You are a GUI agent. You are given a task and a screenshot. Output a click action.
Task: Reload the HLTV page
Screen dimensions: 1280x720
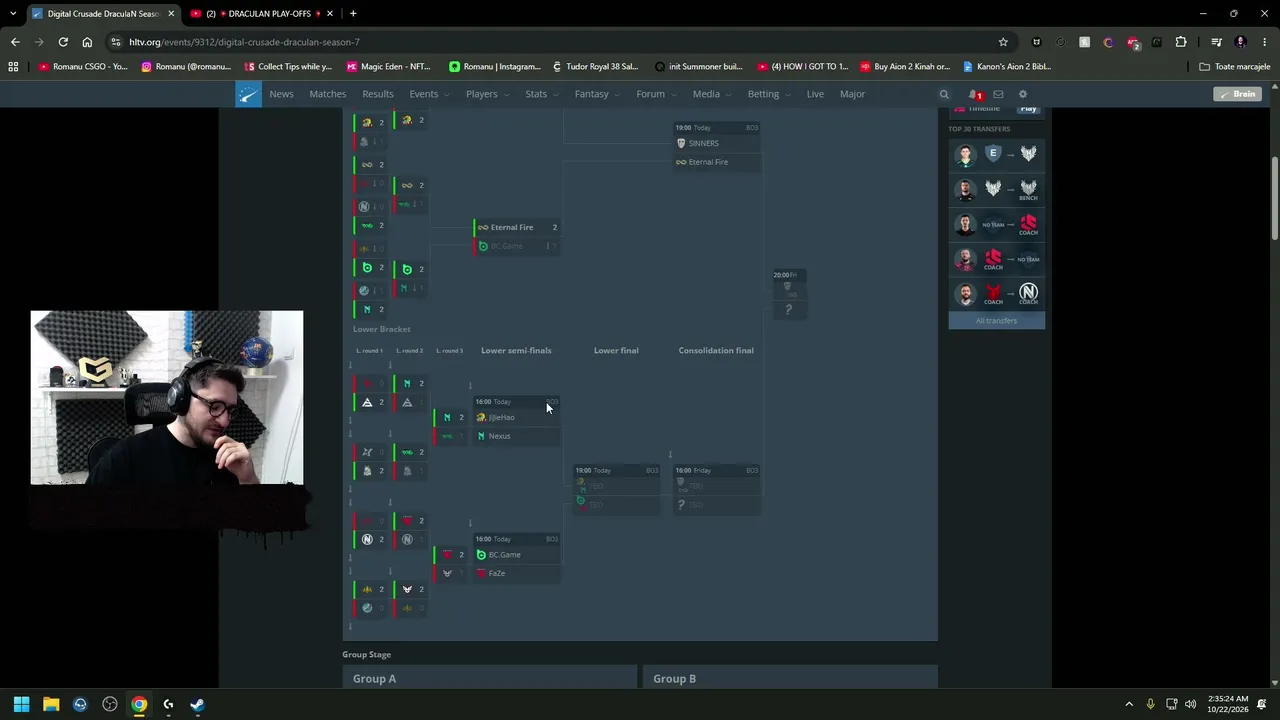tap(63, 42)
